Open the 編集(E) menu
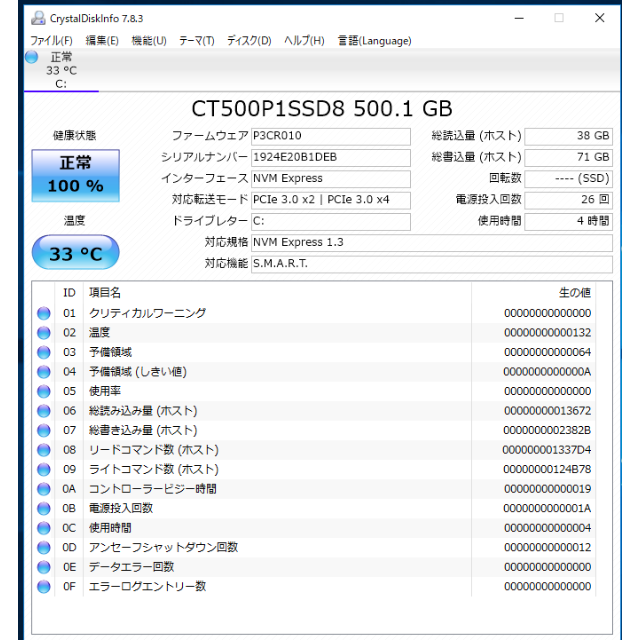 click(102, 40)
